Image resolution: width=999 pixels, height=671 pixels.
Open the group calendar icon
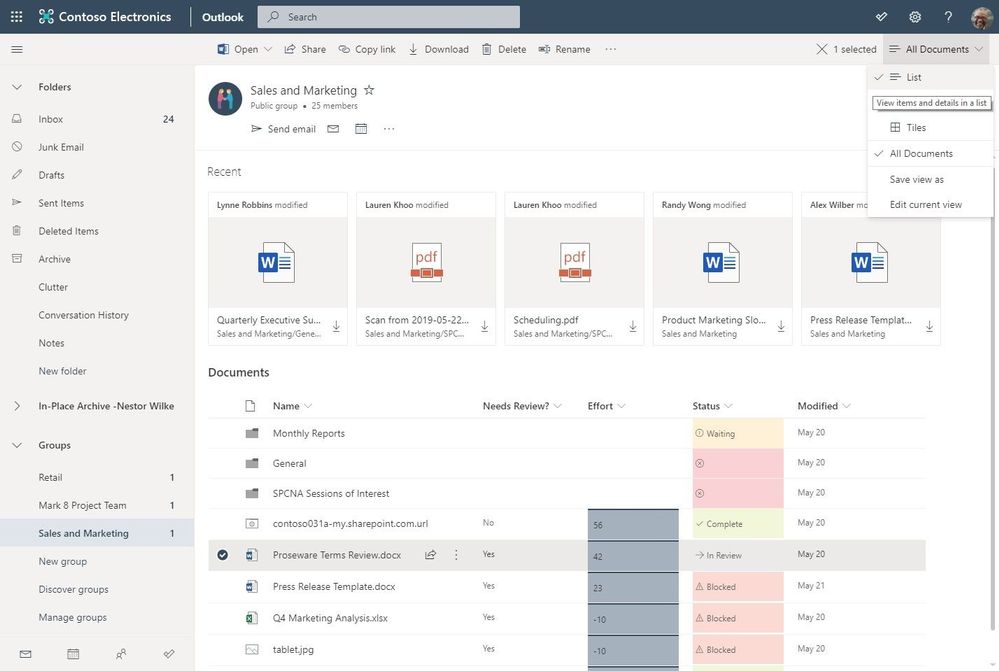362,127
